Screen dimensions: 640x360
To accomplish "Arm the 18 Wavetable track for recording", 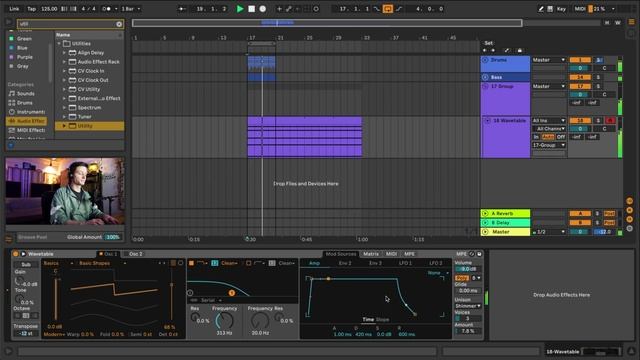I will click(610, 121).
